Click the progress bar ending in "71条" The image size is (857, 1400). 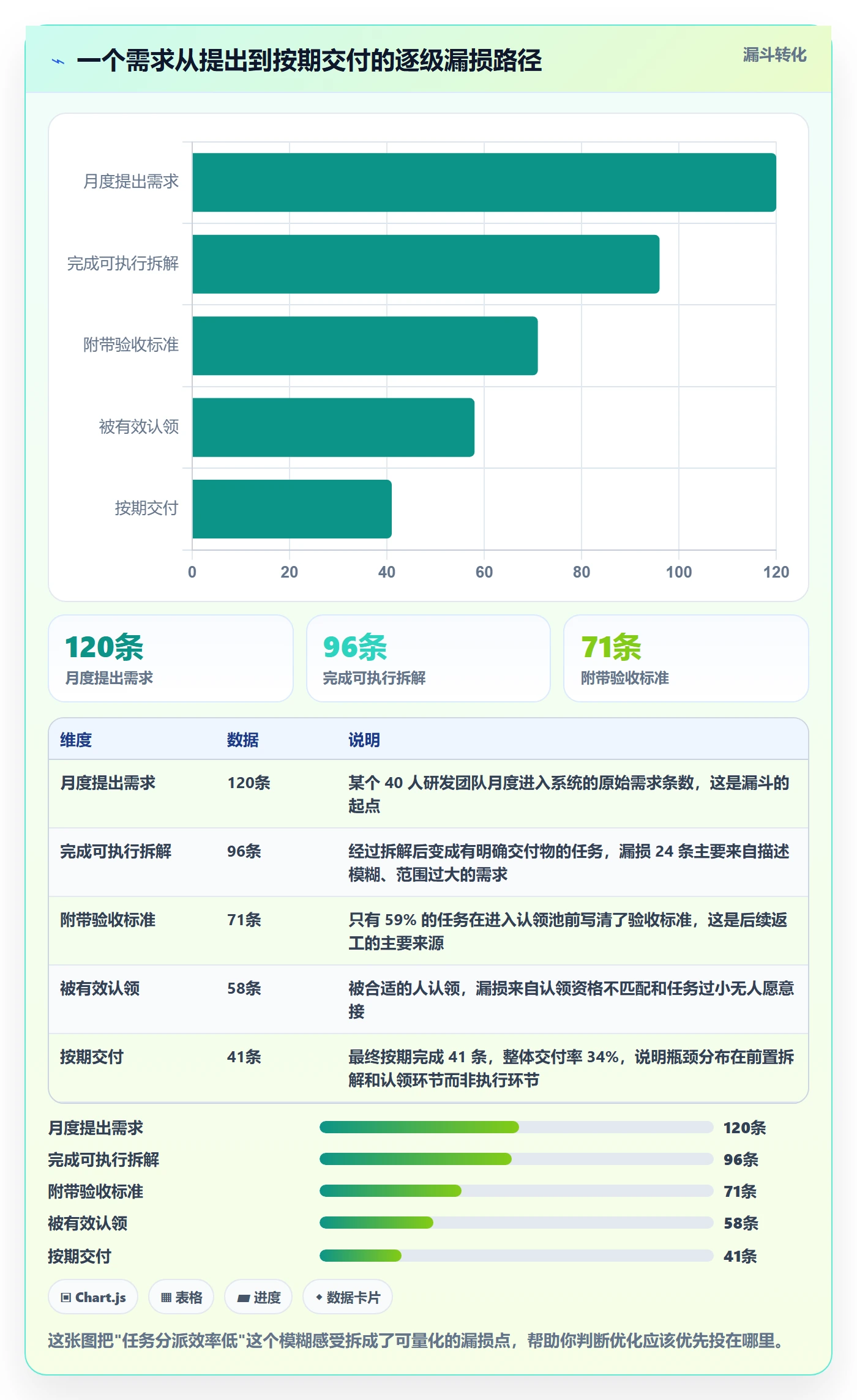(x=516, y=1191)
